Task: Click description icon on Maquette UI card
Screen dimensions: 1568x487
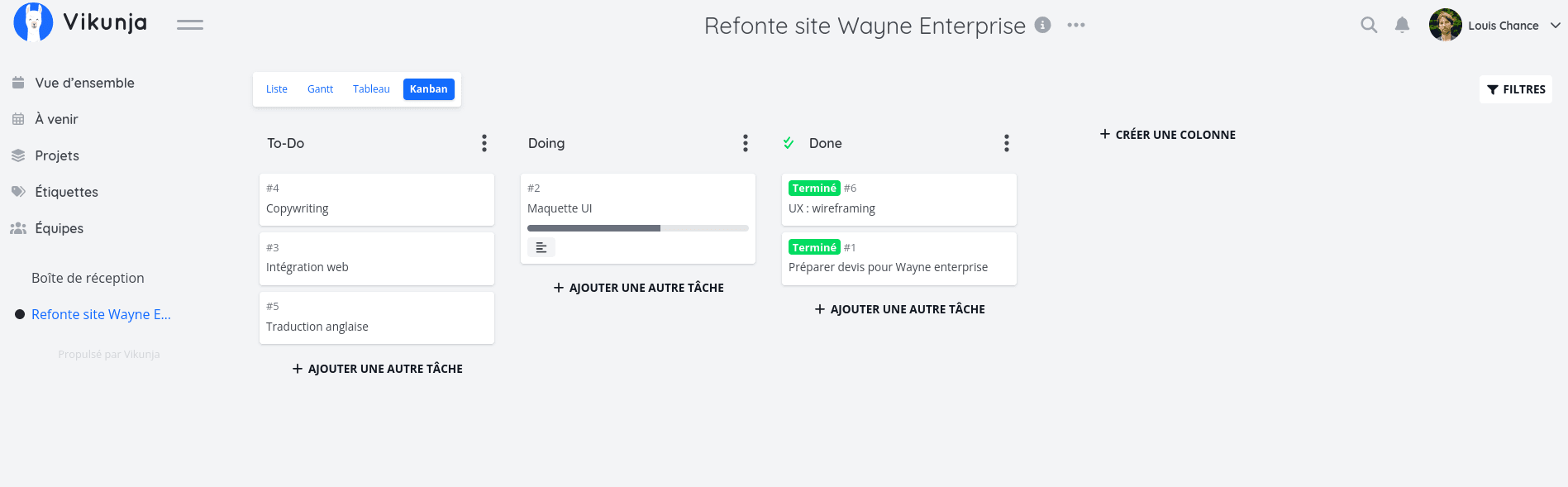Action: pyautogui.click(x=541, y=247)
